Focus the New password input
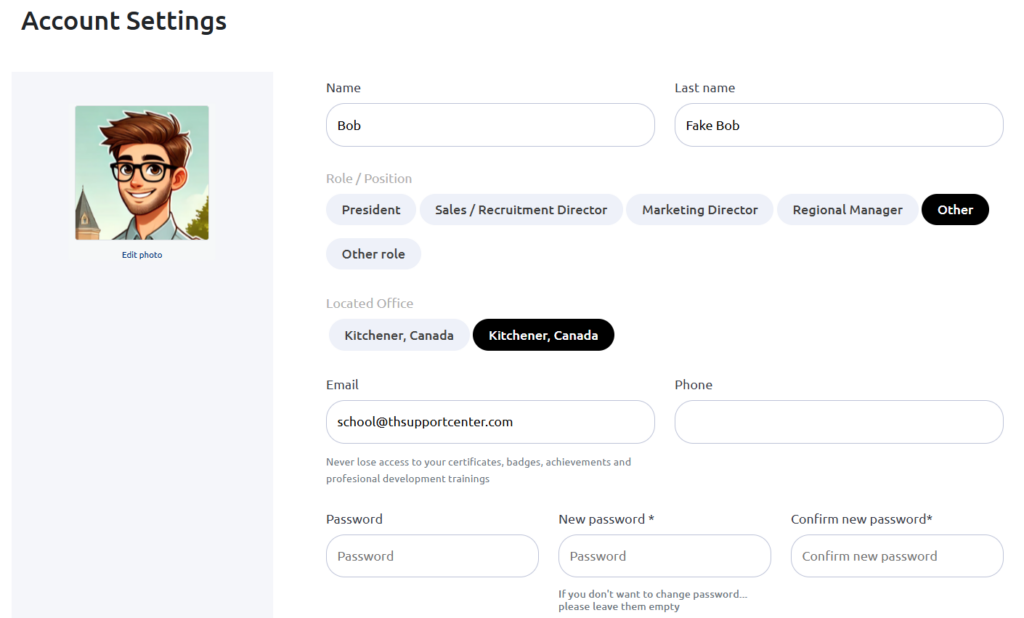This screenshot has height=618, width=1024. point(664,556)
